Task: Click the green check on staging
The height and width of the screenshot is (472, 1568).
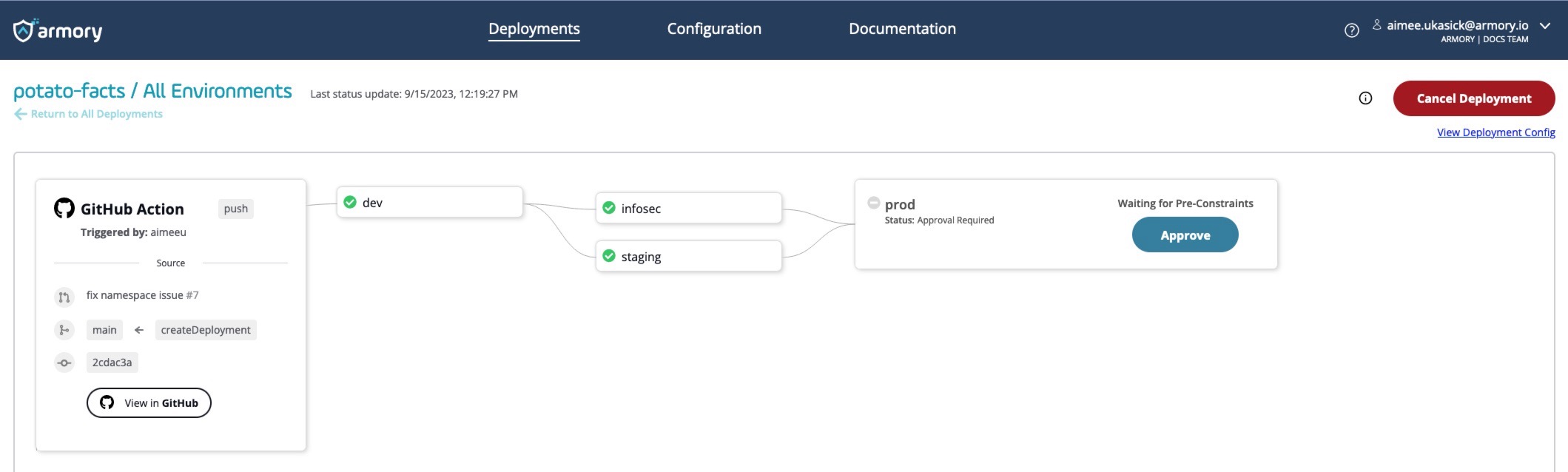Action: (609, 256)
